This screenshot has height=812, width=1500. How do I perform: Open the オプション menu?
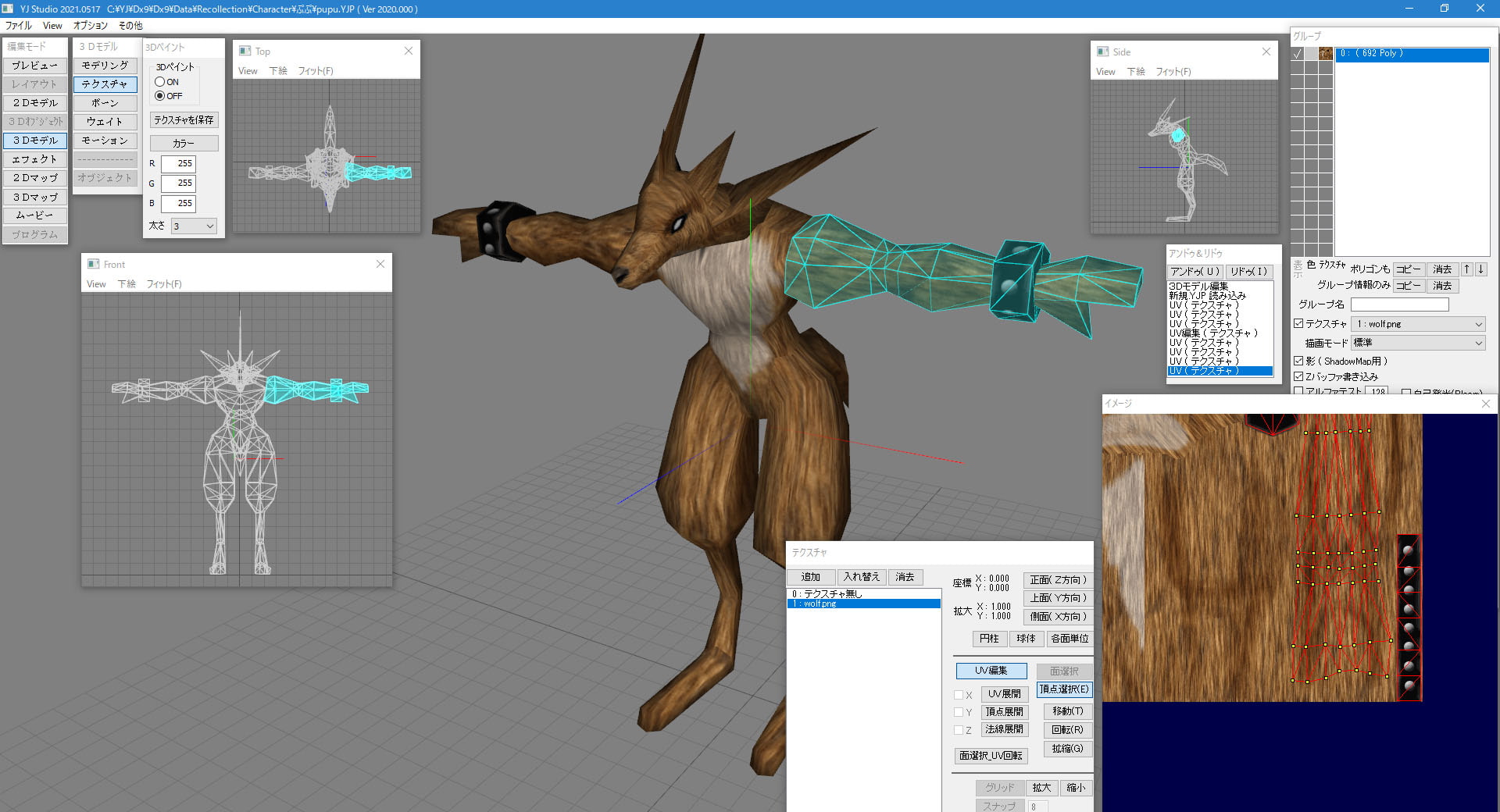[91, 26]
